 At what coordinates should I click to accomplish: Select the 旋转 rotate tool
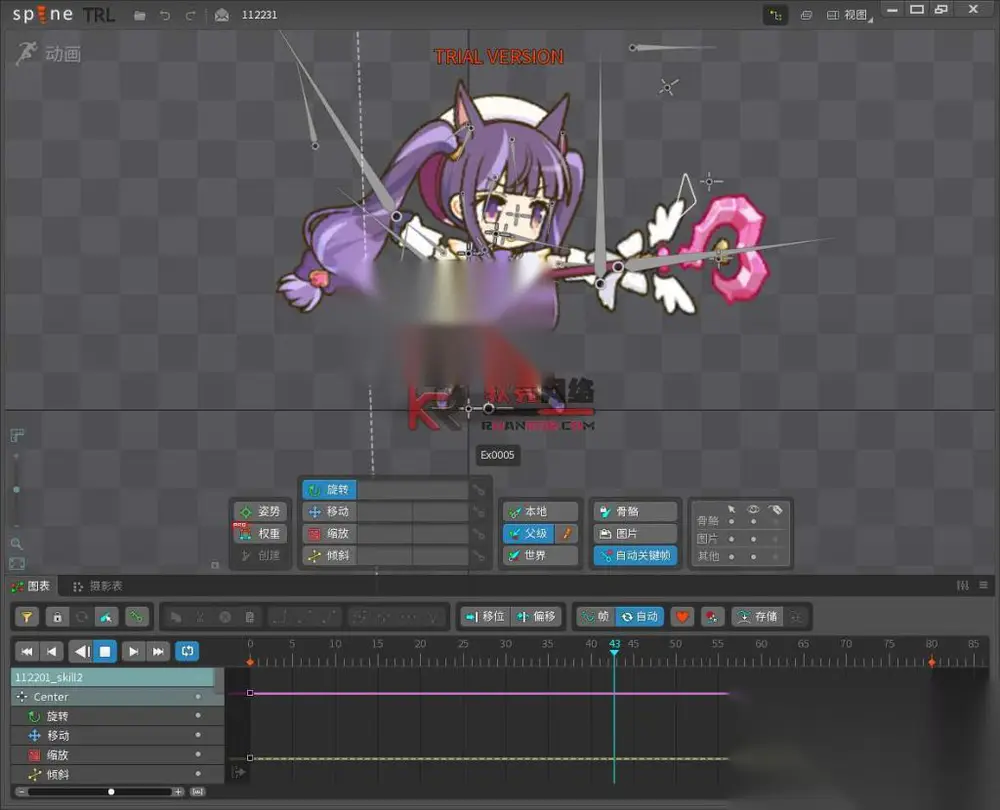tap(329, 489)
